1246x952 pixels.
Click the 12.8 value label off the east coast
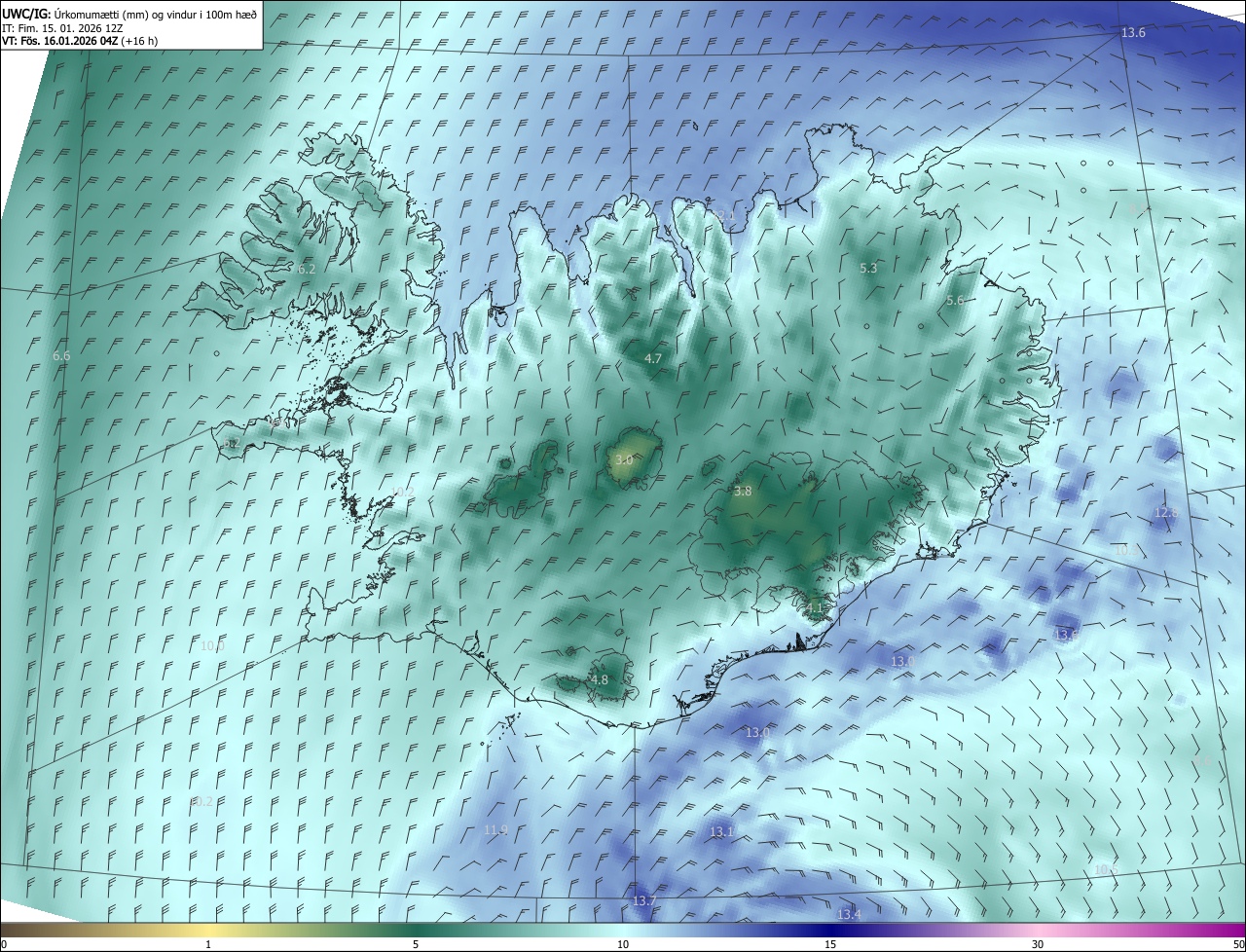click(x=1165, y=512)
